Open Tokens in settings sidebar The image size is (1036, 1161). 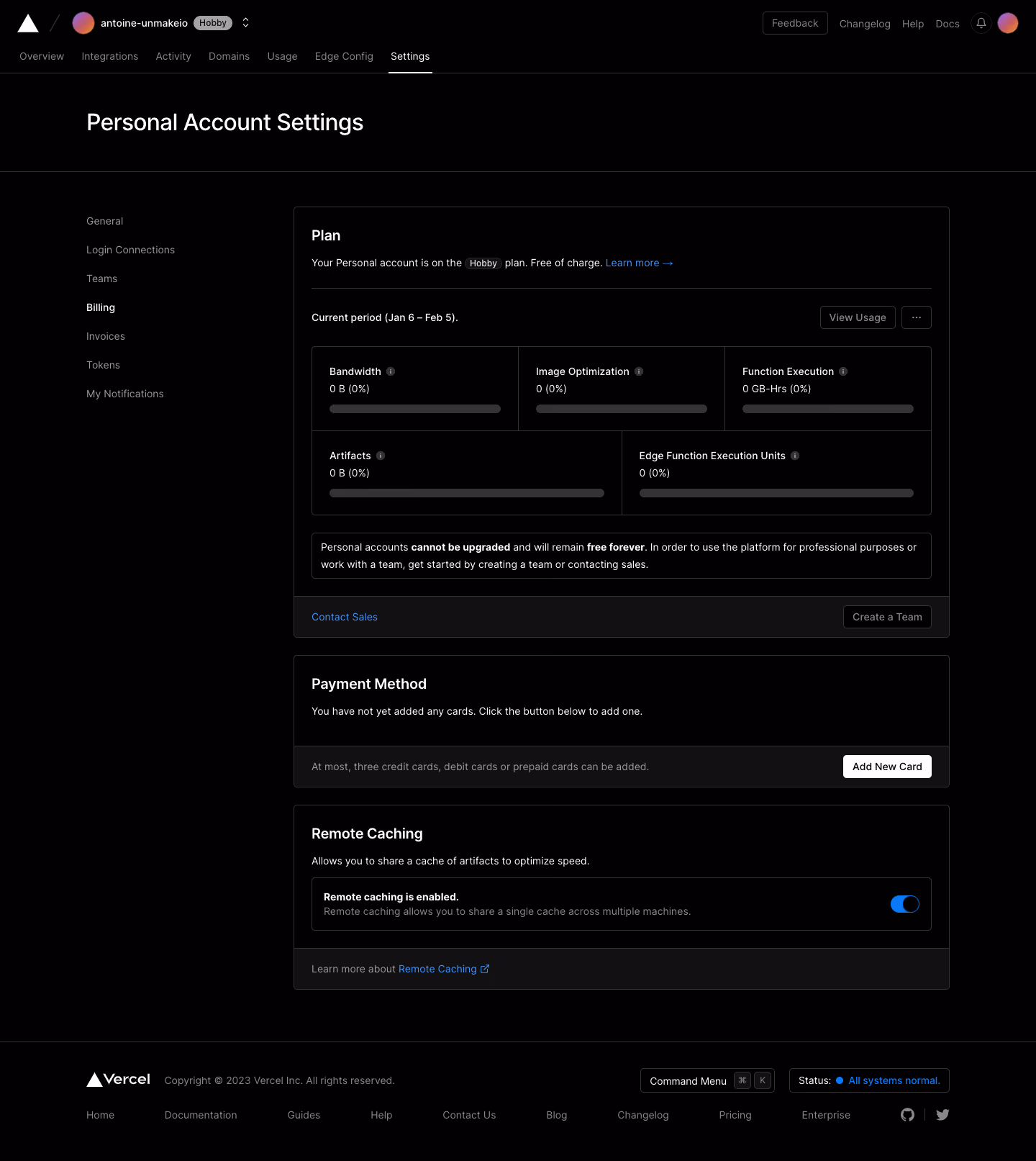(103, 365)
